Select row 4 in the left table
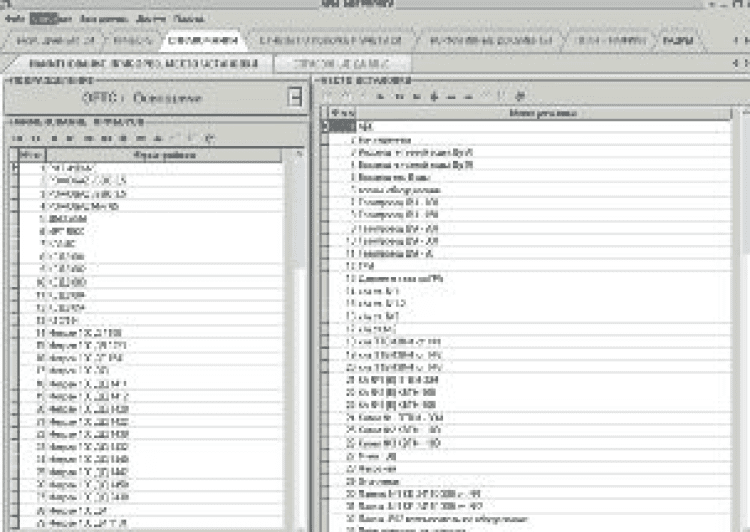The image size is (750, 532). coord(151,206)
